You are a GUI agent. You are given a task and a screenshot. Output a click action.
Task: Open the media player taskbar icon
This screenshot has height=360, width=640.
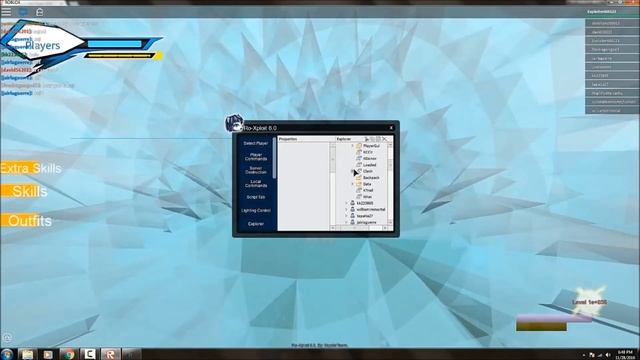pos(48,355)
